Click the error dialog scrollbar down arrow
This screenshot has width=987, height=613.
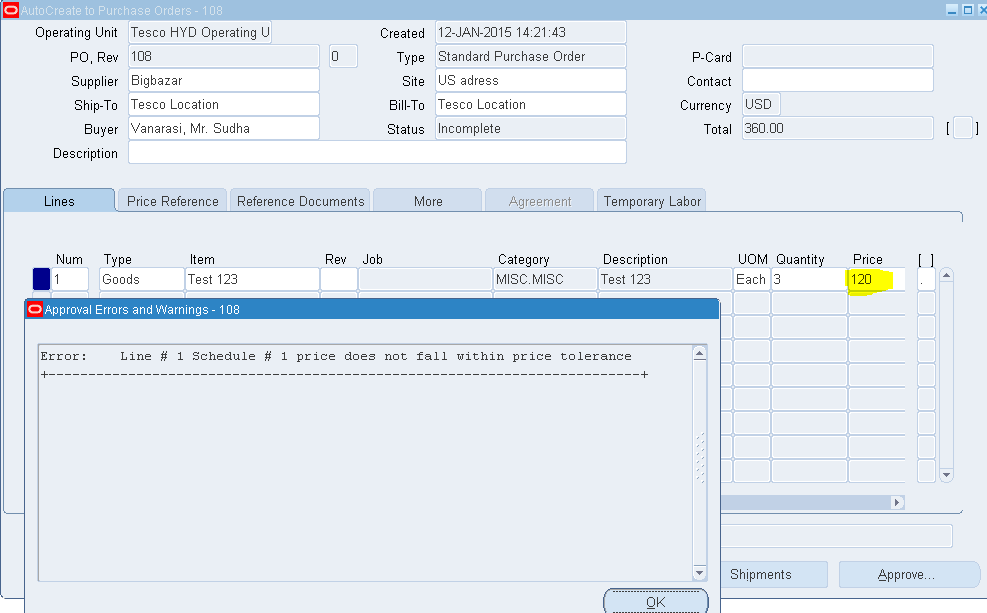[x=699, y=572]
